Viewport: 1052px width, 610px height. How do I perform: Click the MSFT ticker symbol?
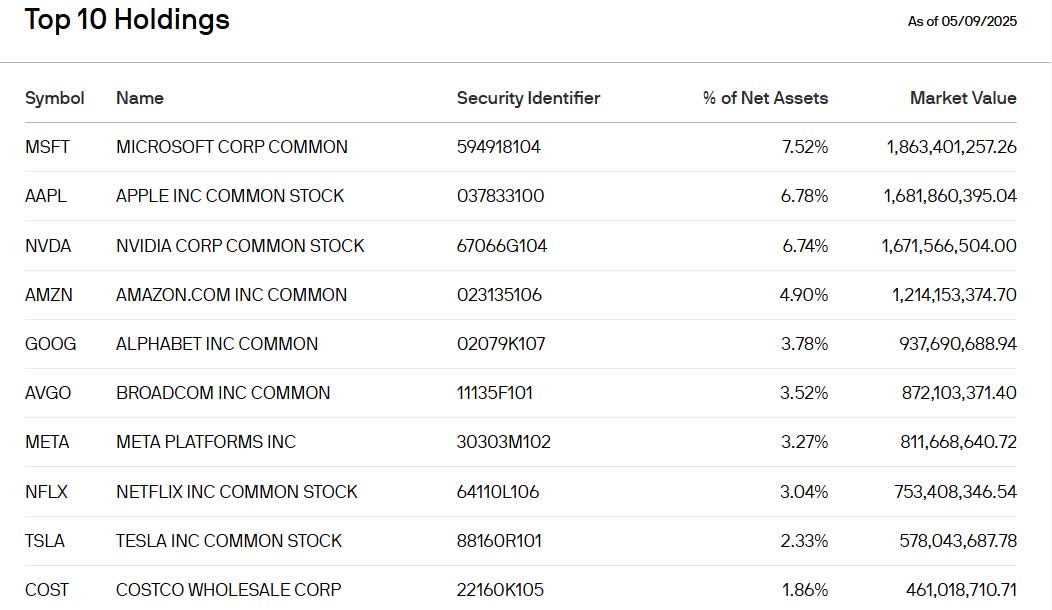pos(47,147)
